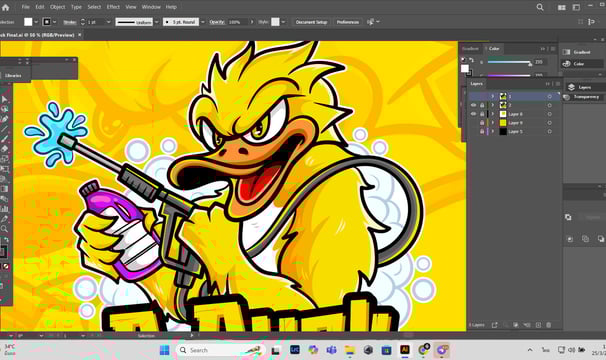Open the stroke weight dropdown
The image size is (606, 360).
pos(109,22)
